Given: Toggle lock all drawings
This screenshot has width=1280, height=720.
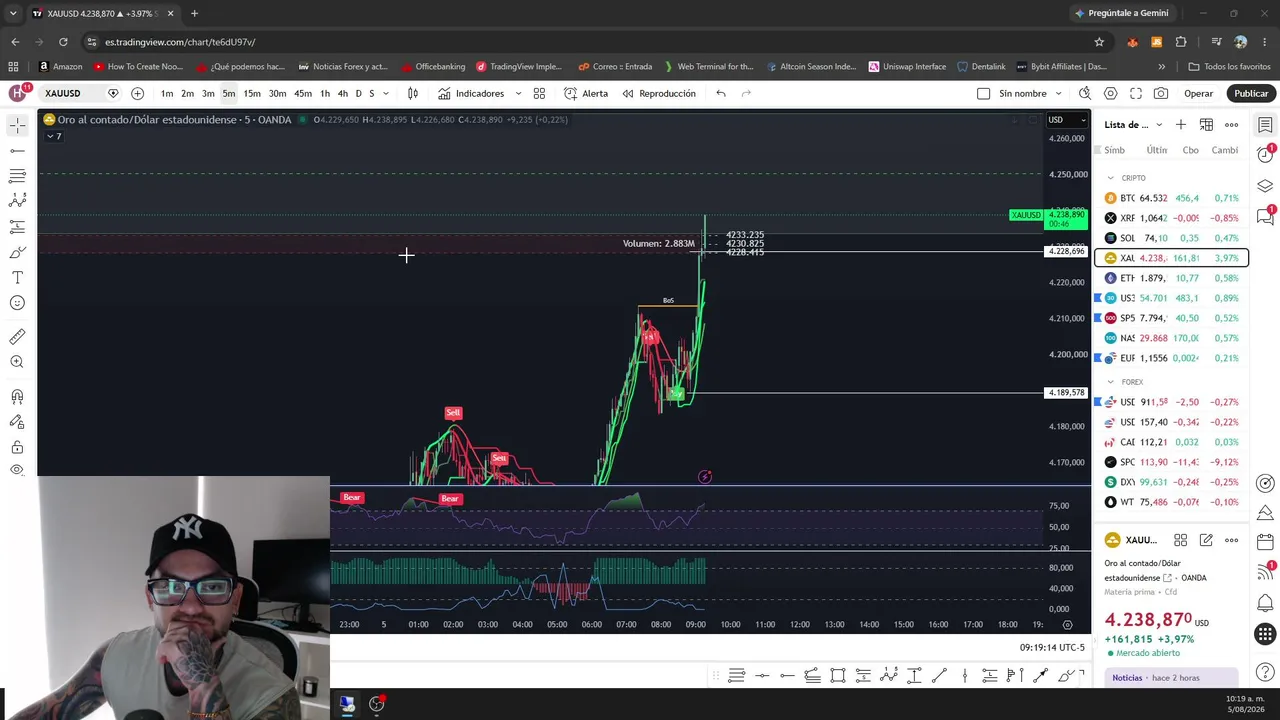Looking at the screenshot, I should coord(17,447).
